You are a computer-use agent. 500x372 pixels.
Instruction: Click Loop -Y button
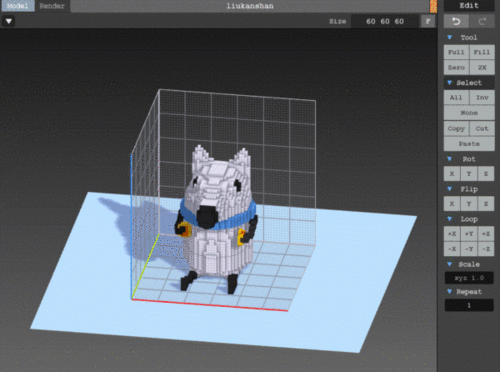click(x=469, y=249)
